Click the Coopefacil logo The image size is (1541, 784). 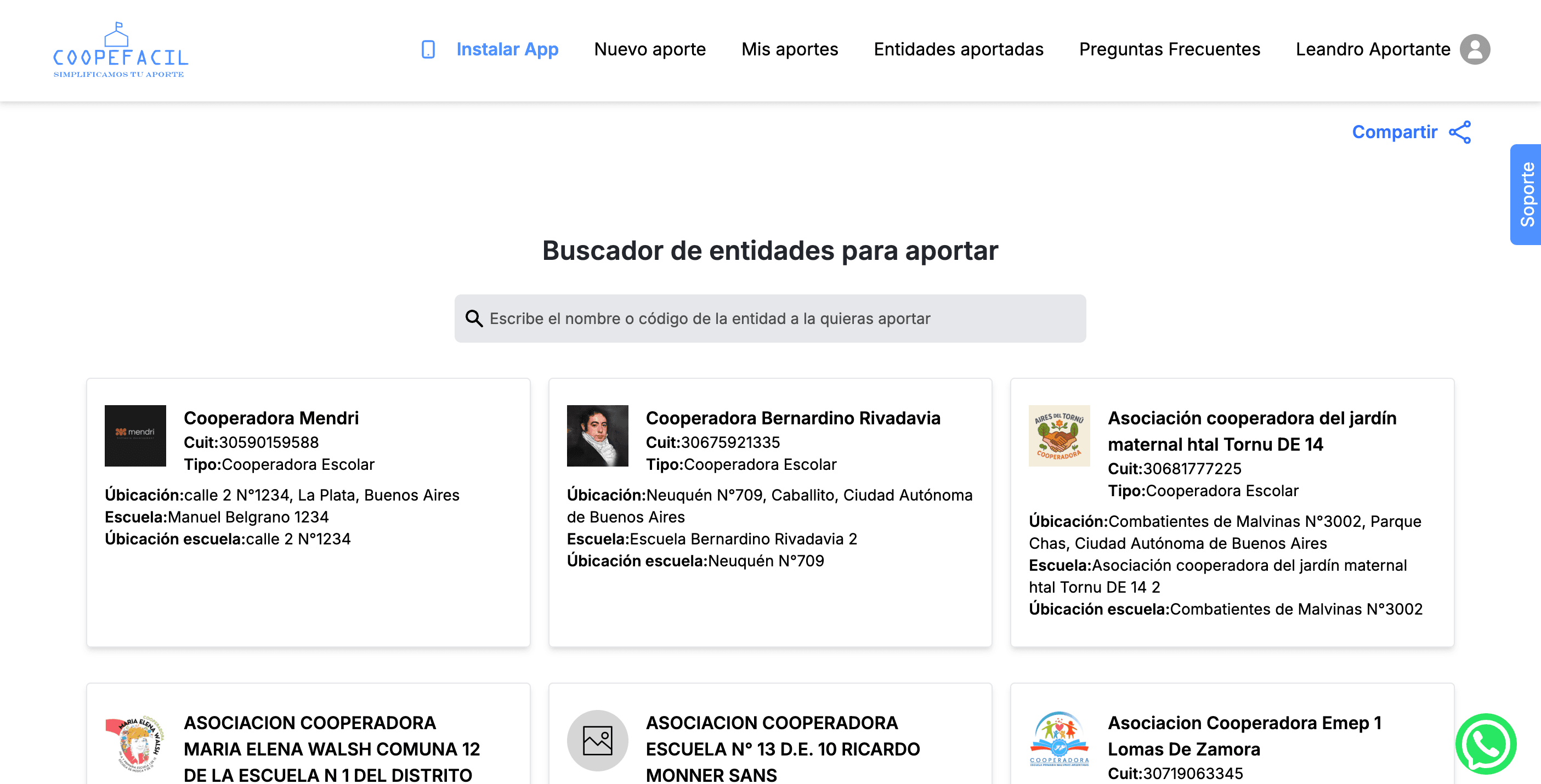pos(120,51)
